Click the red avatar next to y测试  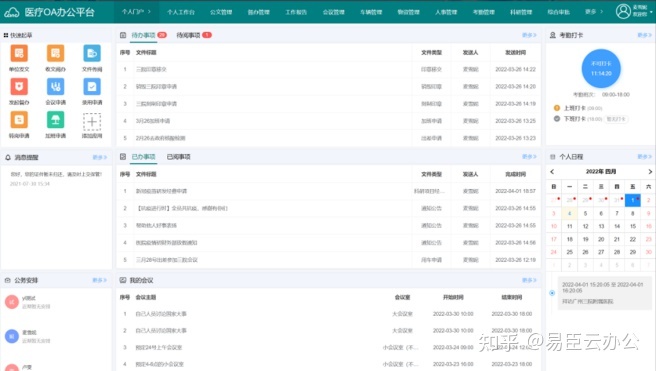(x=12, y=302)
